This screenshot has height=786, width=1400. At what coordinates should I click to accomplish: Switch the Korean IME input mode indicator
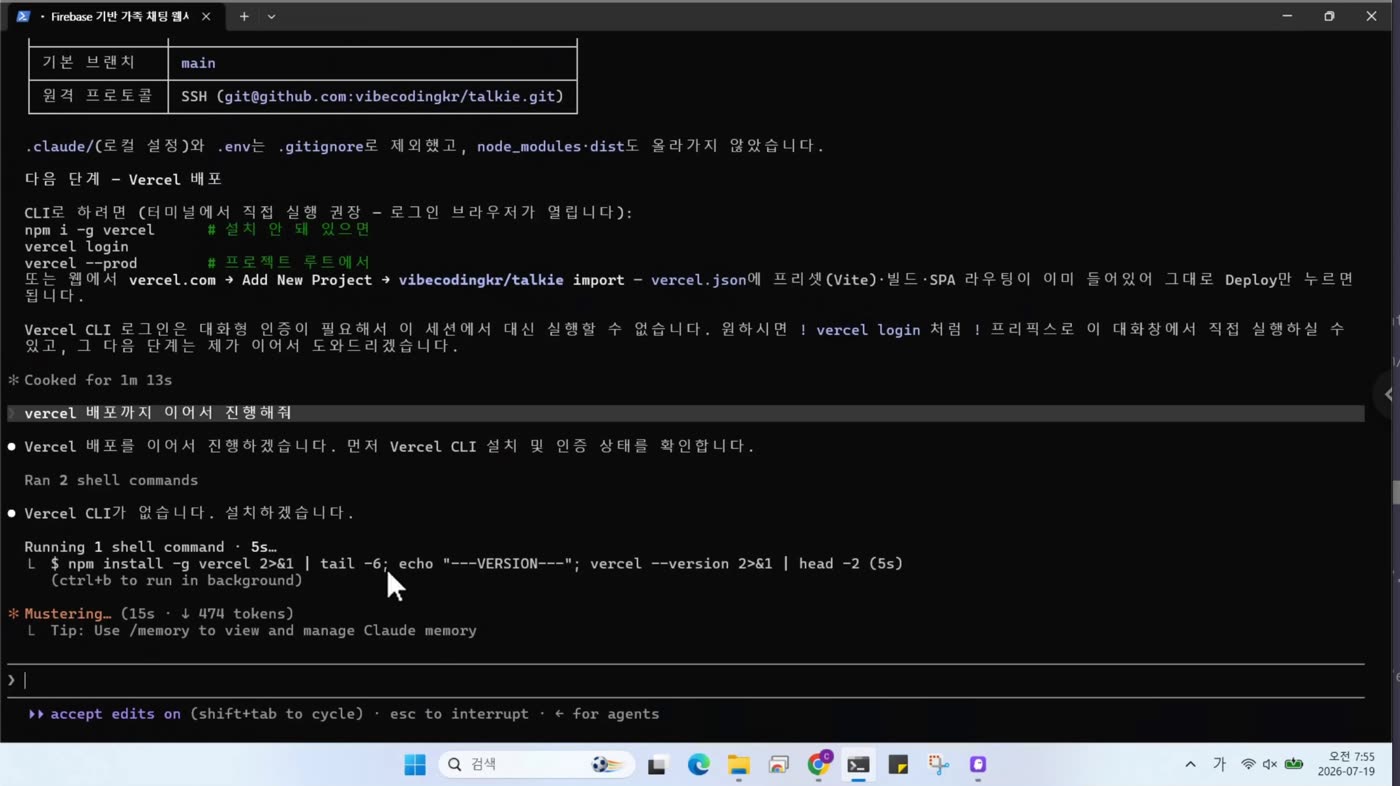pyautogui.click(x=1219, y=765)
